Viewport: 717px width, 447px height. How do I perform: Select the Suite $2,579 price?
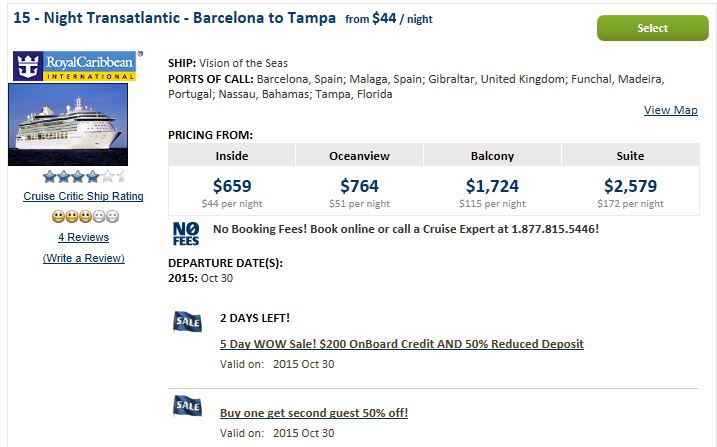click(x=630, y=186)
